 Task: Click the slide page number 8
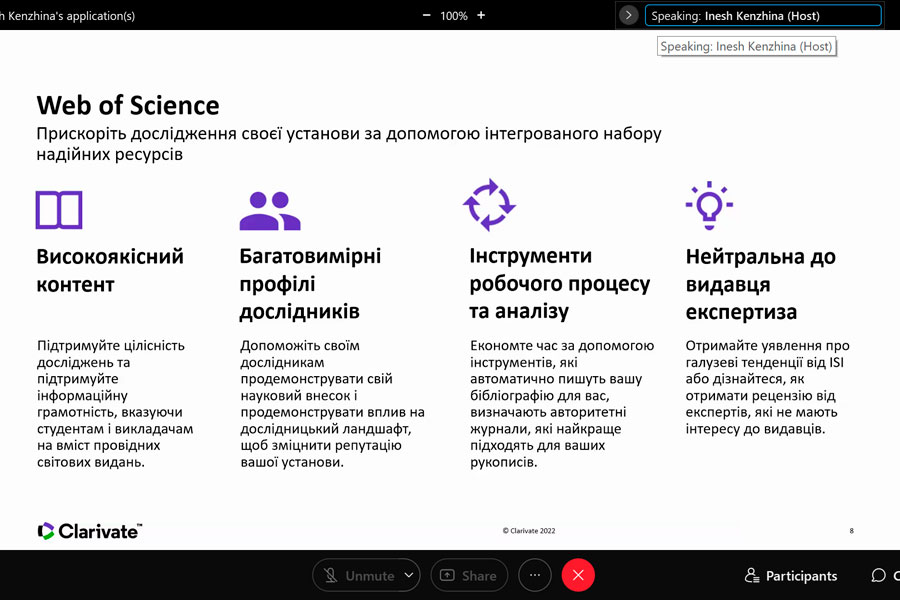pos(852,531)
